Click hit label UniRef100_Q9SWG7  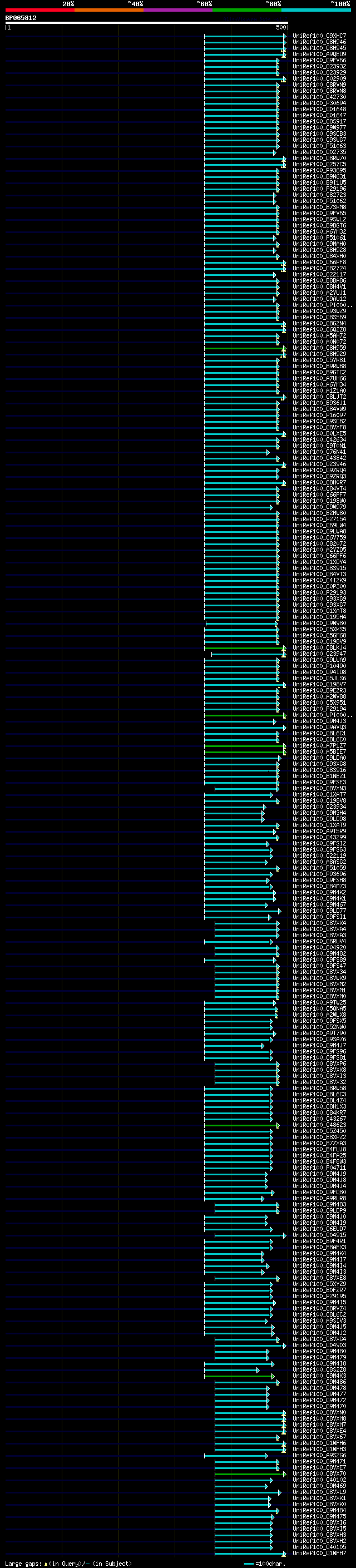click(x=319, y=140)
